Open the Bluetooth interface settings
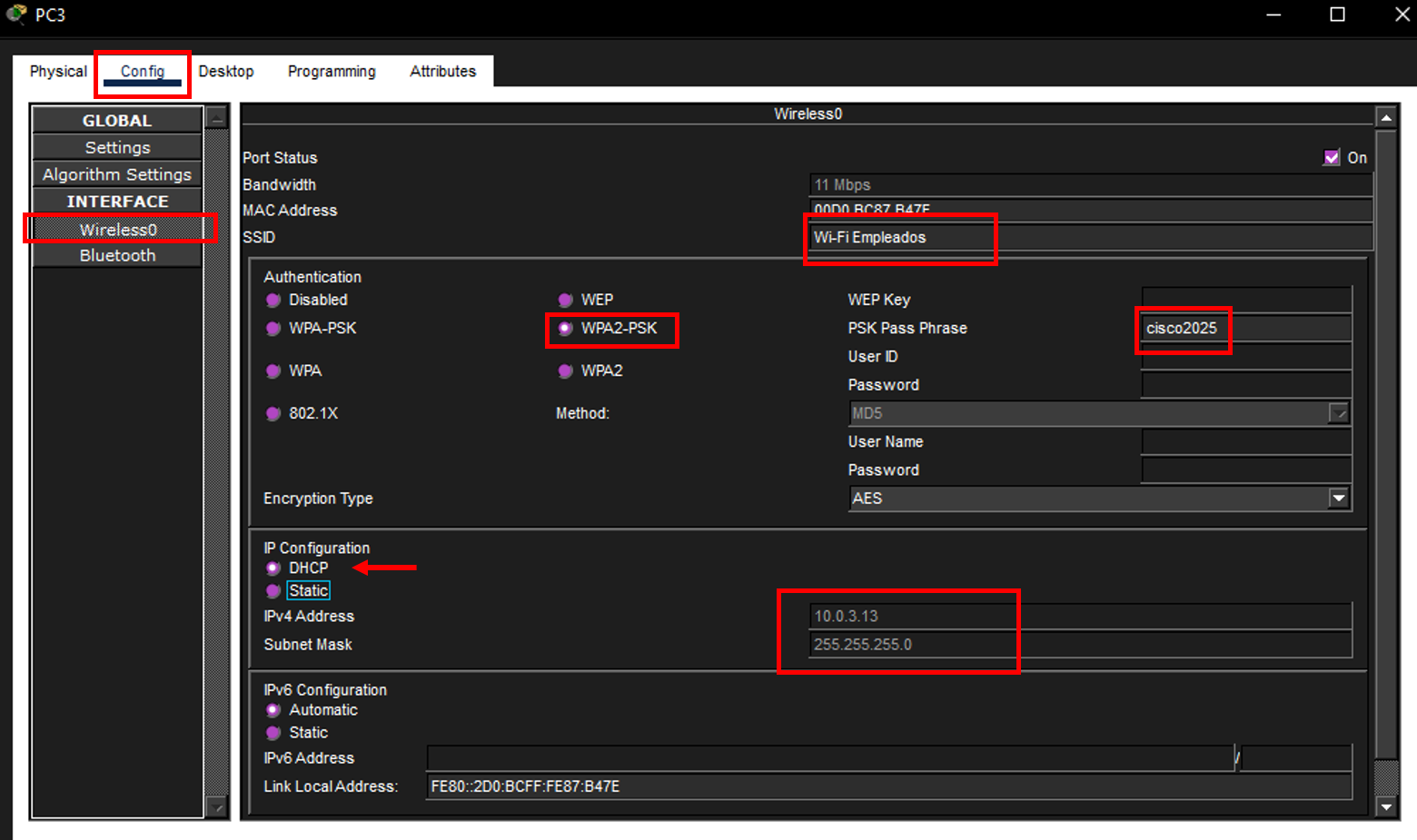Viewport: 1417px width, 840px height. click(117, 256)
